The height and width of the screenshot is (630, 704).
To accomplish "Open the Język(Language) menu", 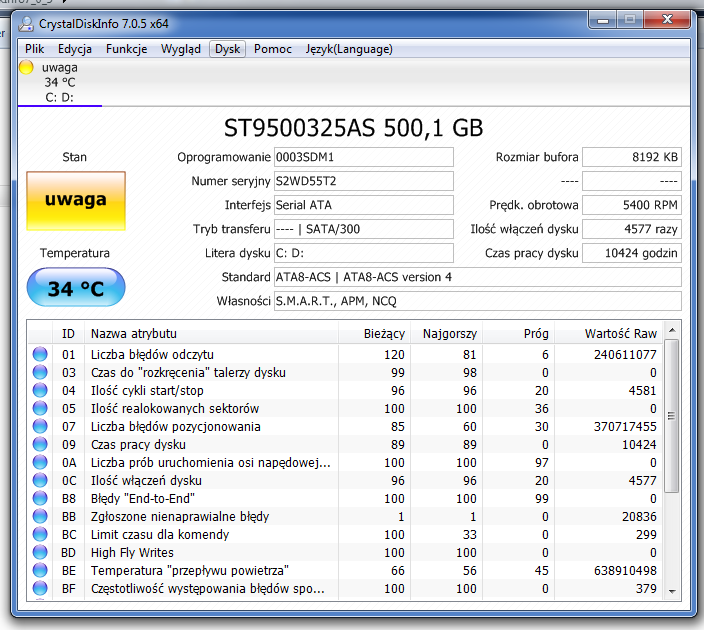I will [x=349, y=49].
